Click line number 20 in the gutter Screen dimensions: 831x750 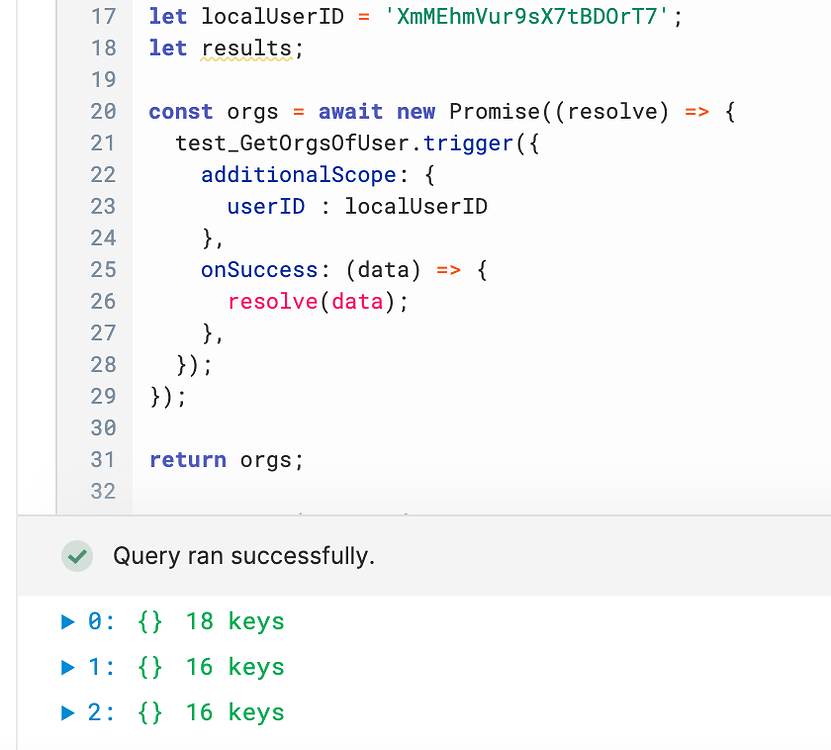(103, 112)
